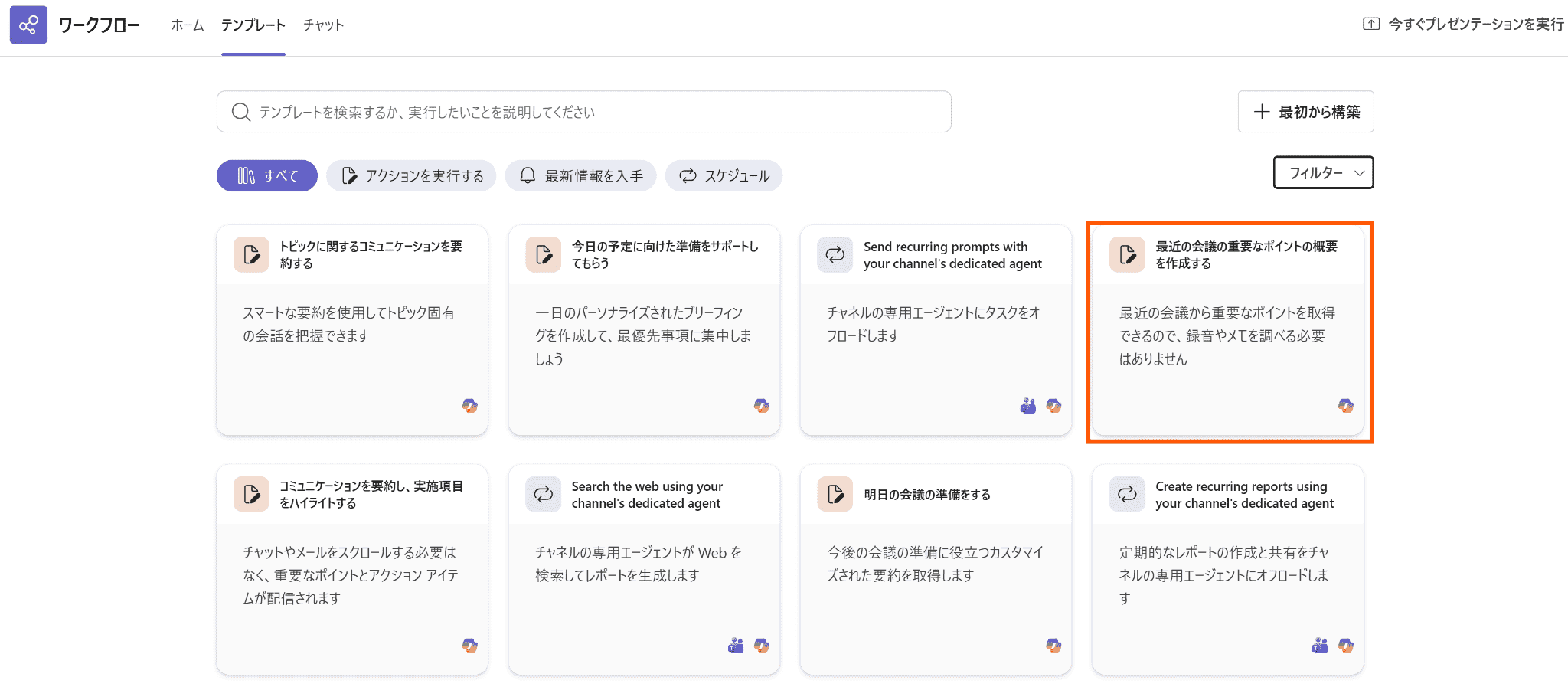Switch to the チャット tab

pyautogui.click(x=322, y=25)
